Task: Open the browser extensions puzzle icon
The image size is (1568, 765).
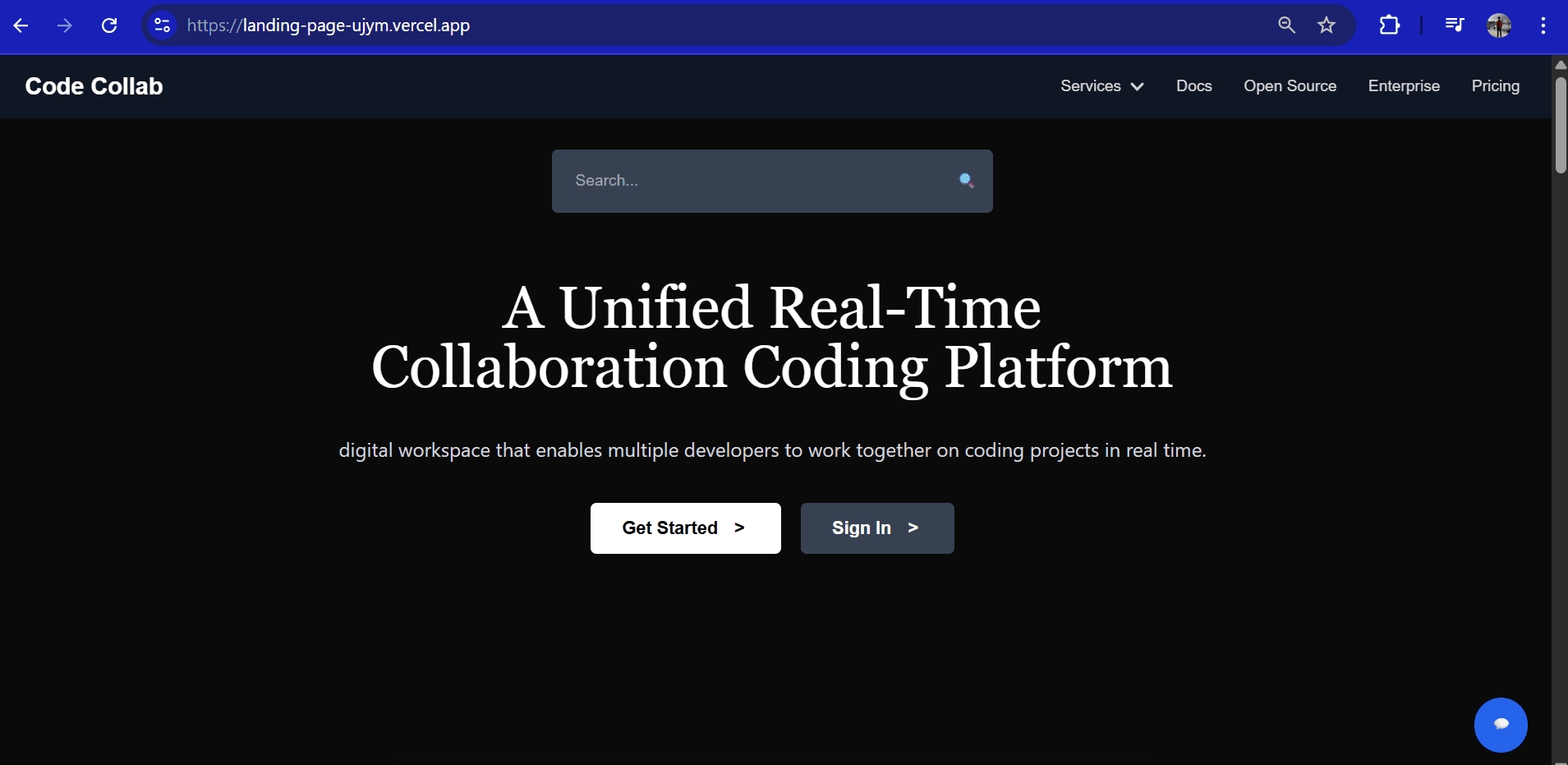Action: 1389,25
